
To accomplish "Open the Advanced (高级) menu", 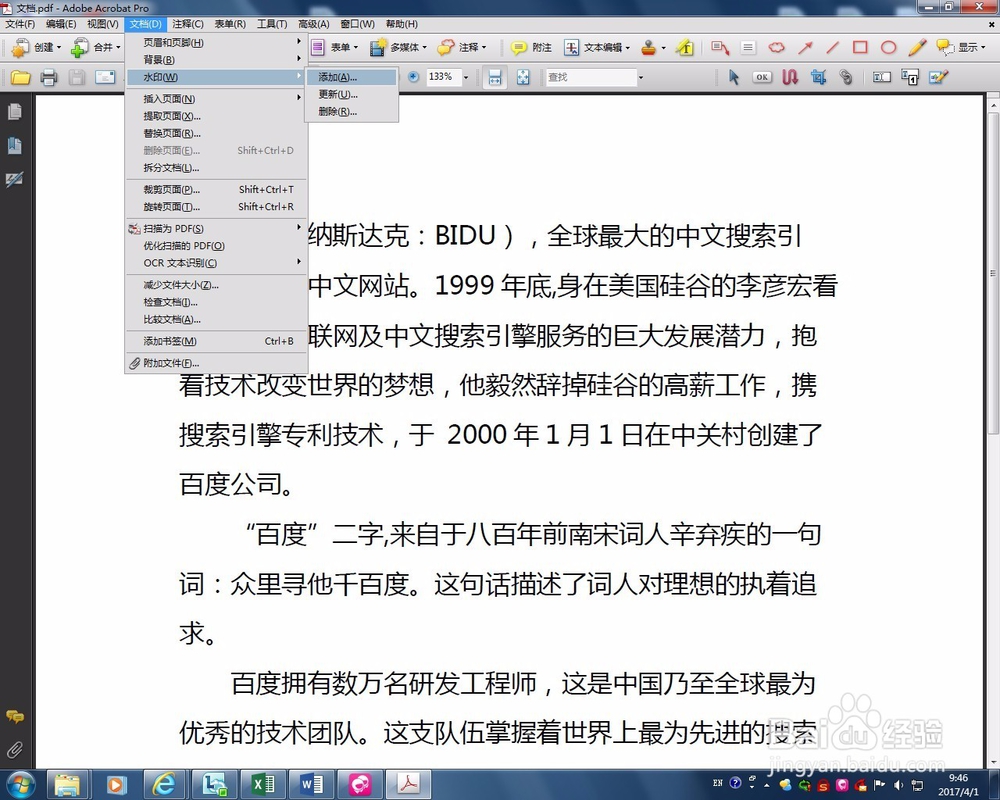I will pyautogui.click(x=314, y=24).
